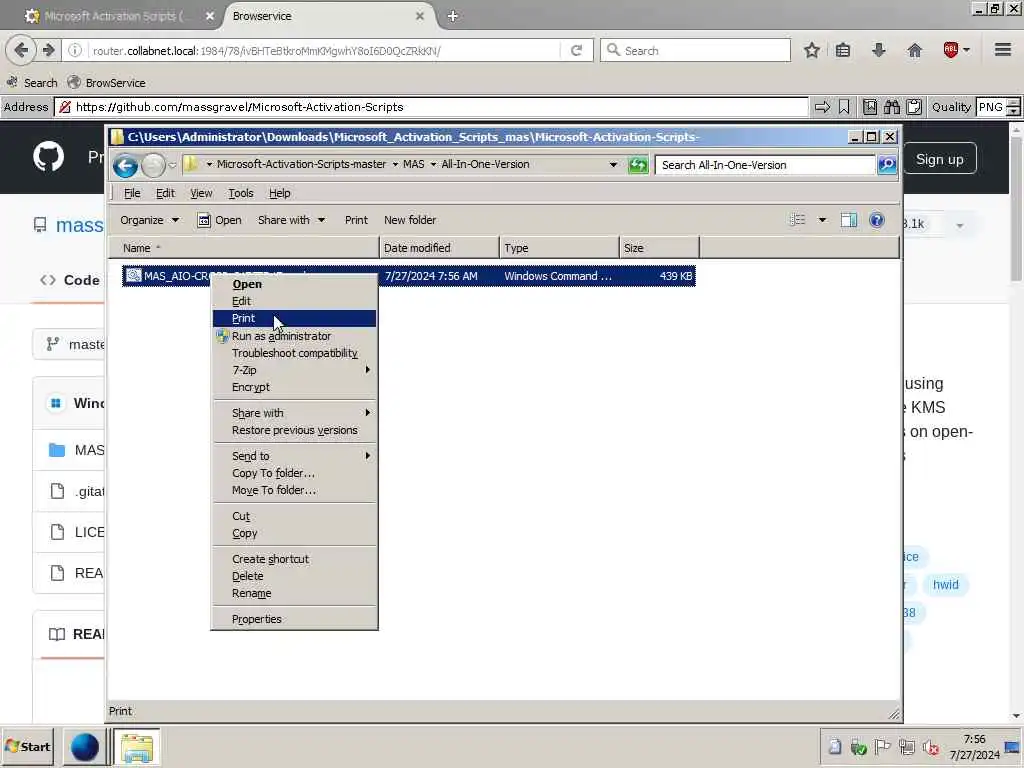The height and width of the screenshot is (768, 1024).
Task: Click the GitHub Sign up button
Action: (x=940, y=159)
